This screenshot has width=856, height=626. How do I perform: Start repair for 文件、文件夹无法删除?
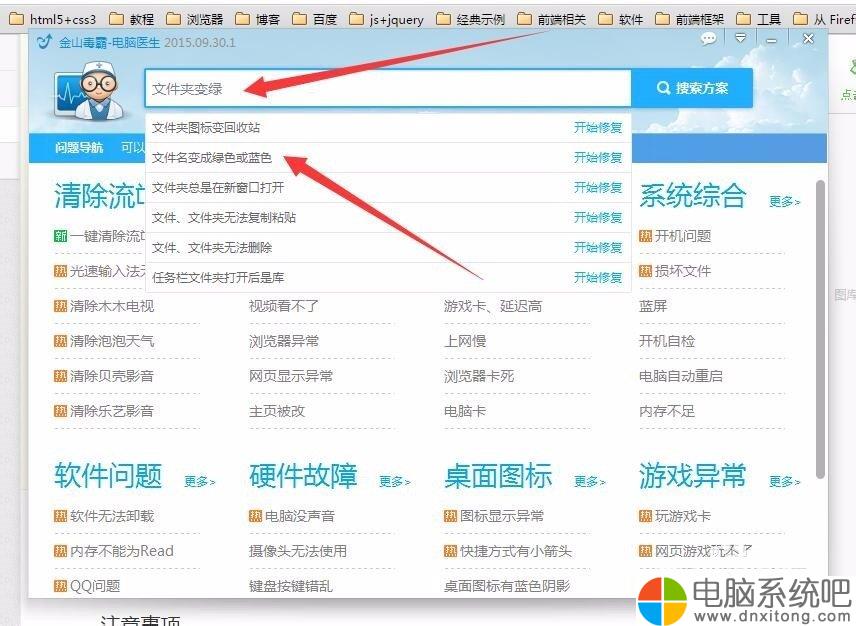click(598, 248)
